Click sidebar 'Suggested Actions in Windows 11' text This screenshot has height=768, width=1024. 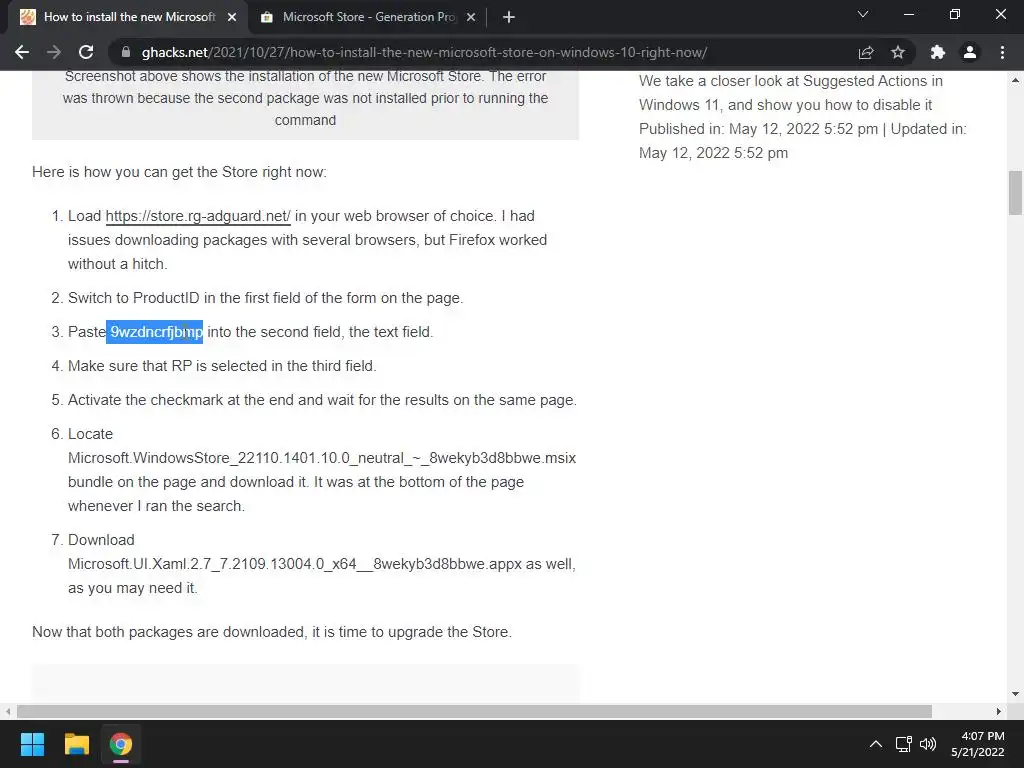tap(790, 93)
